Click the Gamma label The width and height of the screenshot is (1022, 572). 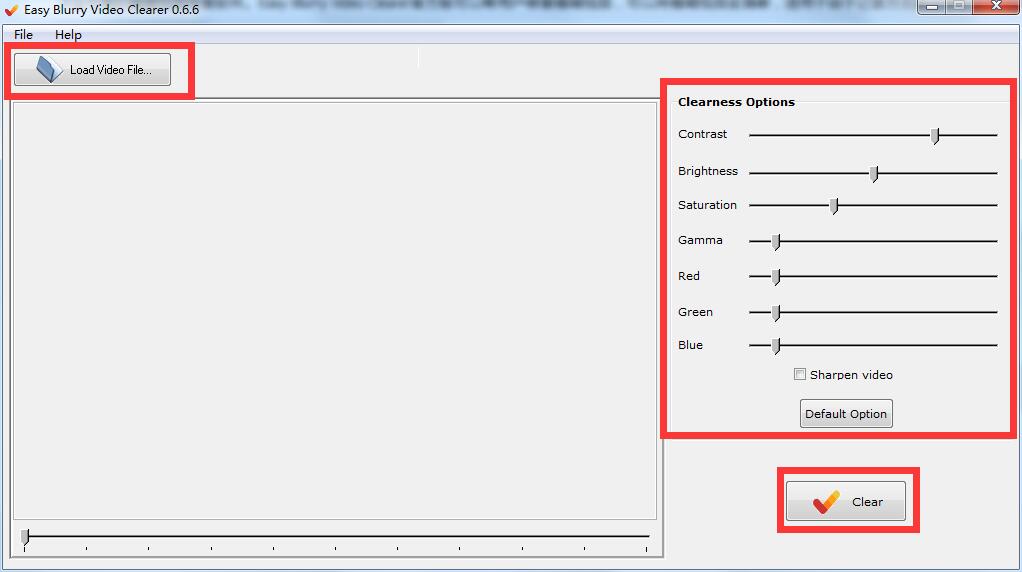click(700, 240)
